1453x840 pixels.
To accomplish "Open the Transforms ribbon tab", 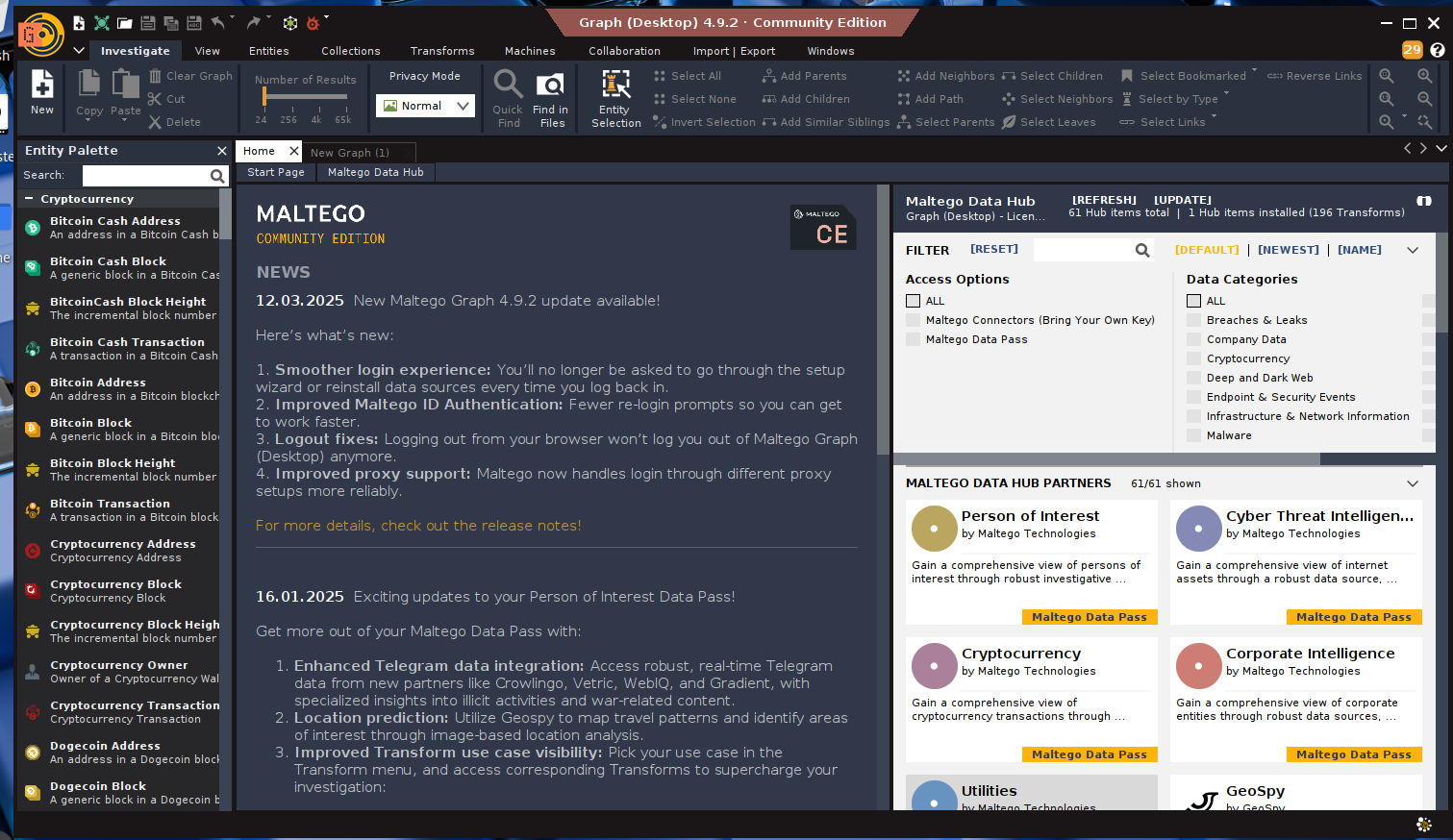I will [442, 51].
